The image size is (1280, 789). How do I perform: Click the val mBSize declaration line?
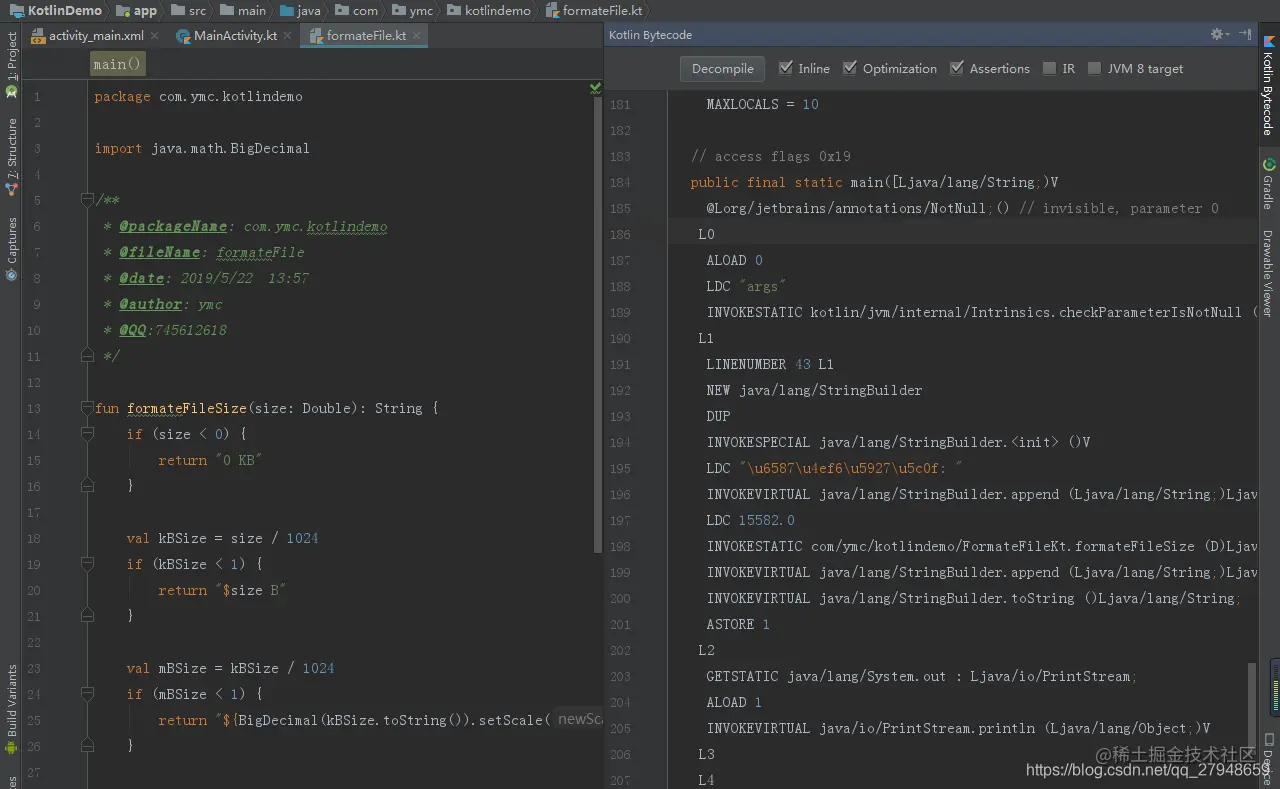[230, 669]
